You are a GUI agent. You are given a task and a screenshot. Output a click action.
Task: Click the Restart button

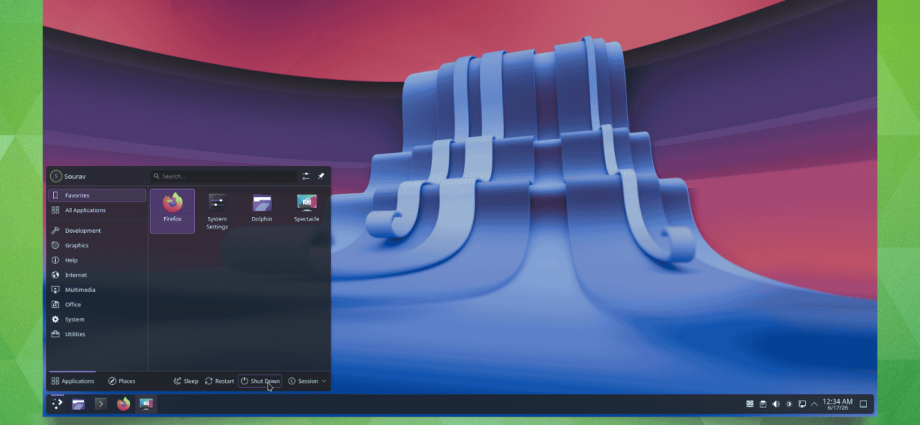[x=219, y=381]
